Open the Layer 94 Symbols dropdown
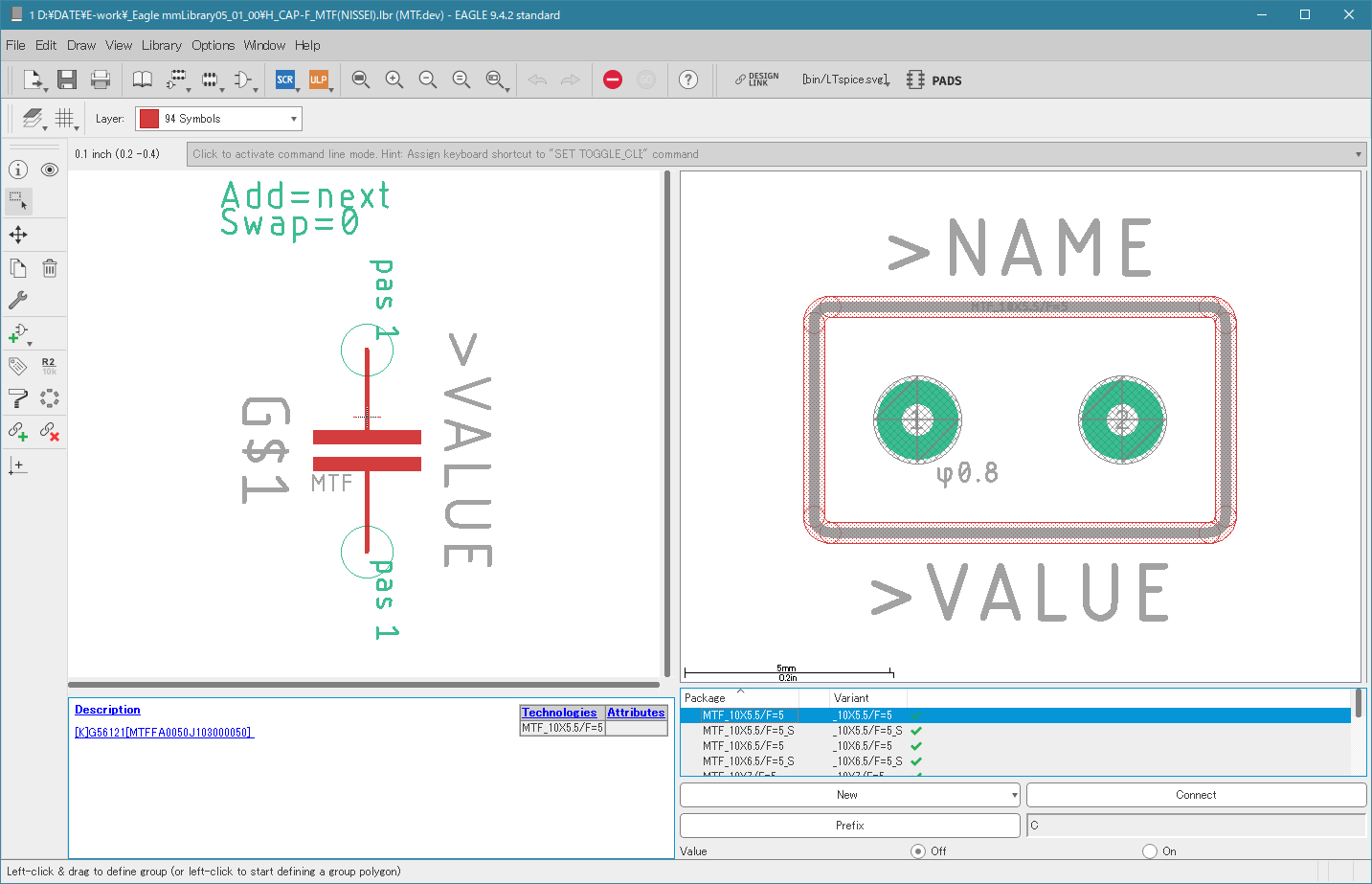The width and height of the screenshot is (1372, 884). click(218, 119)
